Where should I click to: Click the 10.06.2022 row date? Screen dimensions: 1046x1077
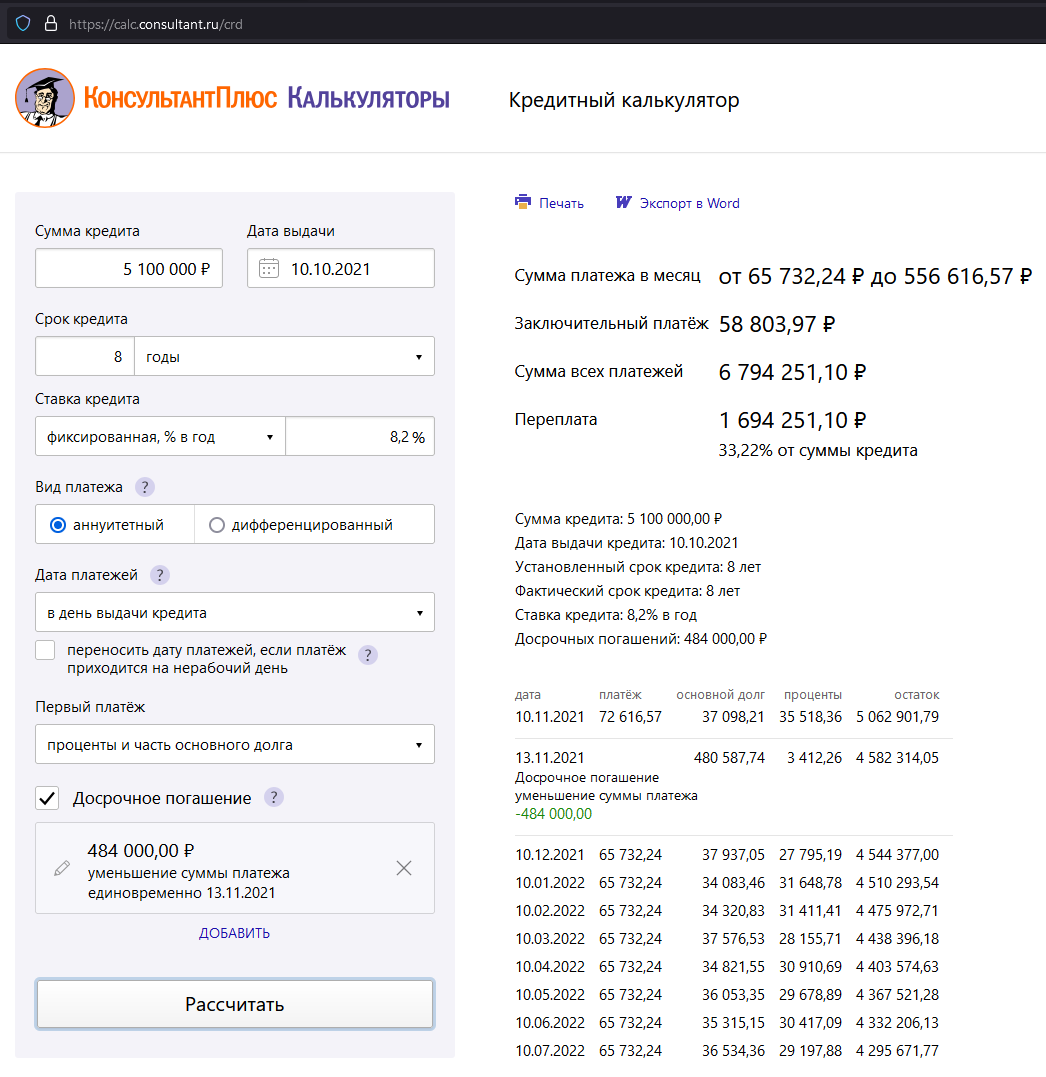(549, 1023)
